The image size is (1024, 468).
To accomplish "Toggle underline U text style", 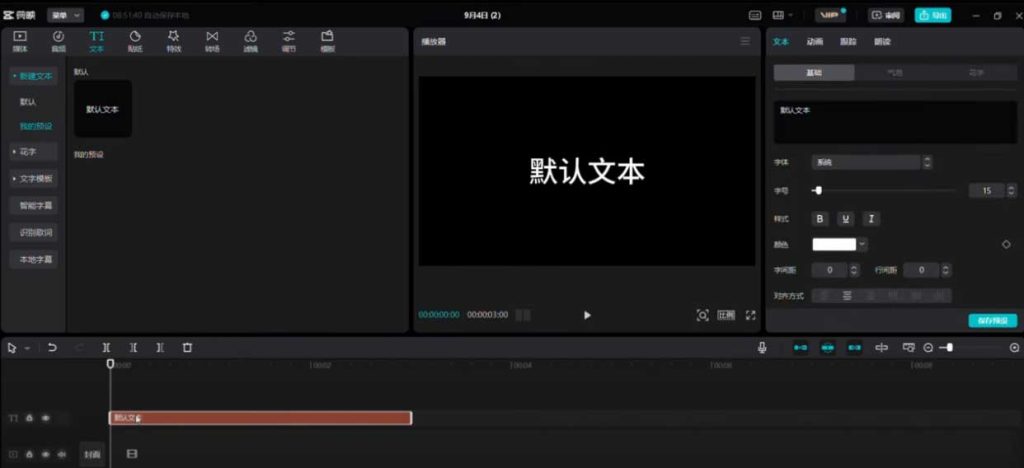I will (846, 219).
